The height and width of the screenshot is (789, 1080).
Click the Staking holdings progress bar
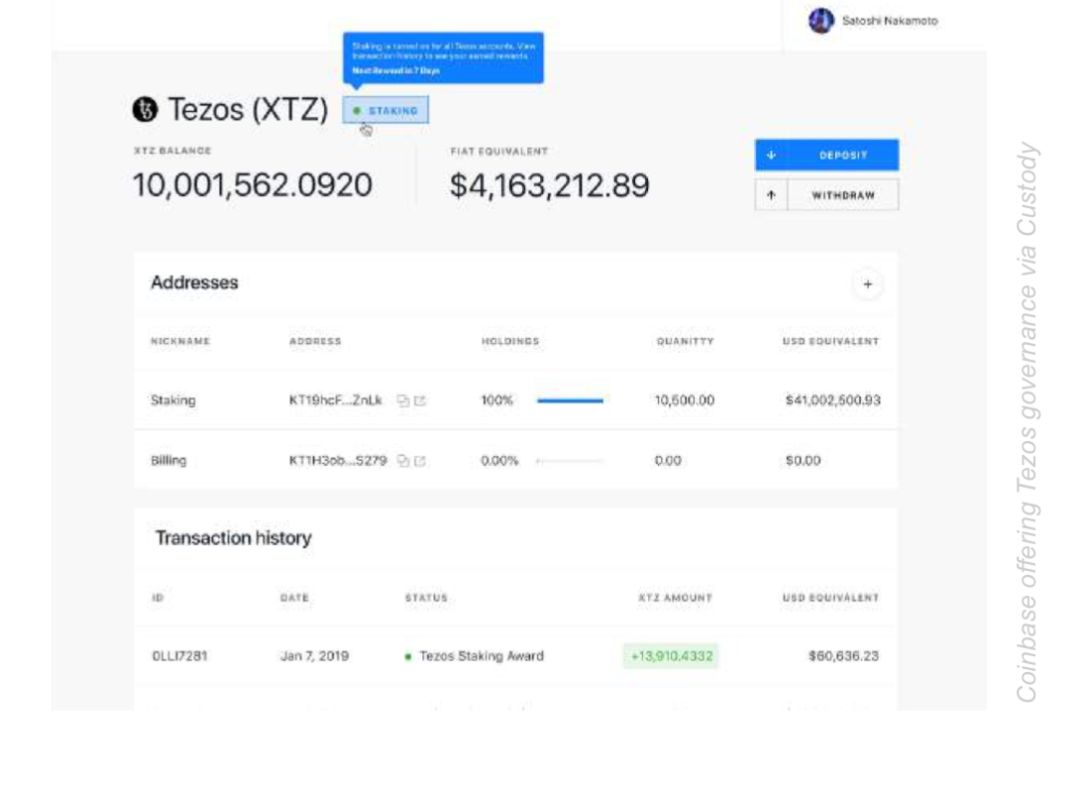click(x=570, y=401)
